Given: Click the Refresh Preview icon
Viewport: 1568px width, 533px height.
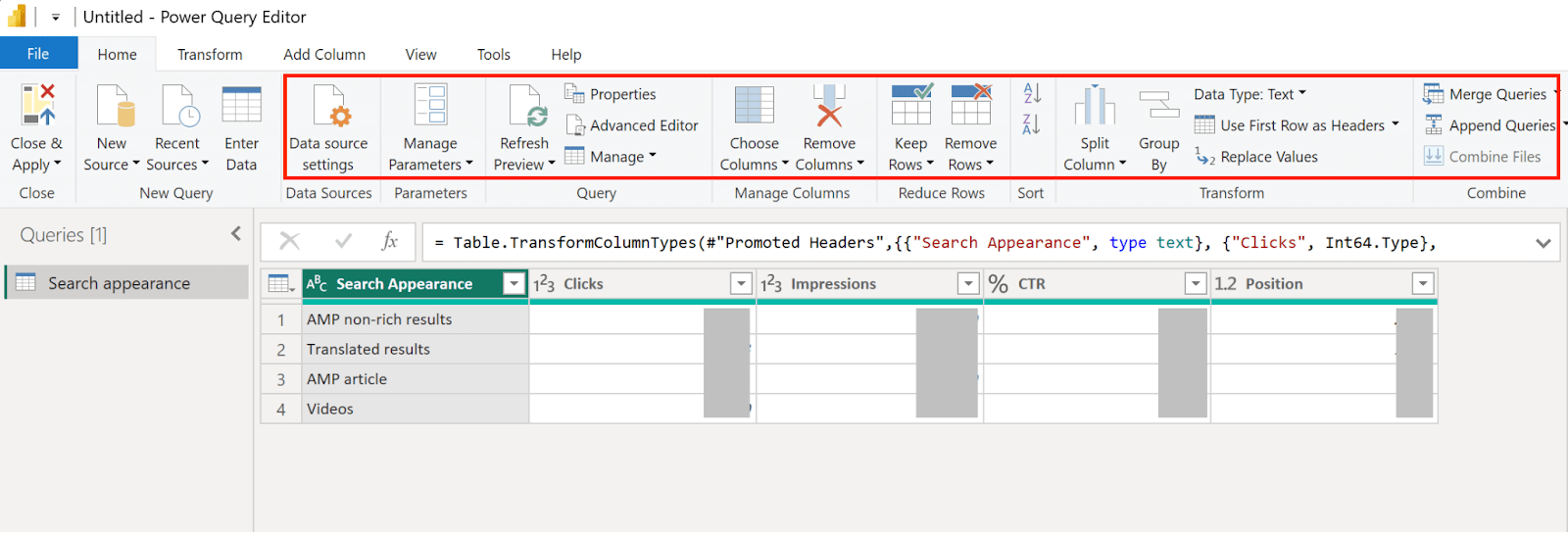Looking at the screenshot, I should [x=527, y=105].
